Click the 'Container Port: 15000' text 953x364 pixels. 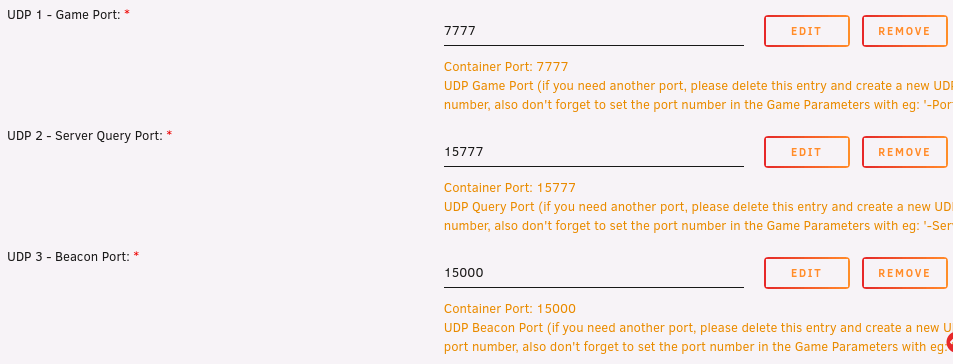[509, 309]
